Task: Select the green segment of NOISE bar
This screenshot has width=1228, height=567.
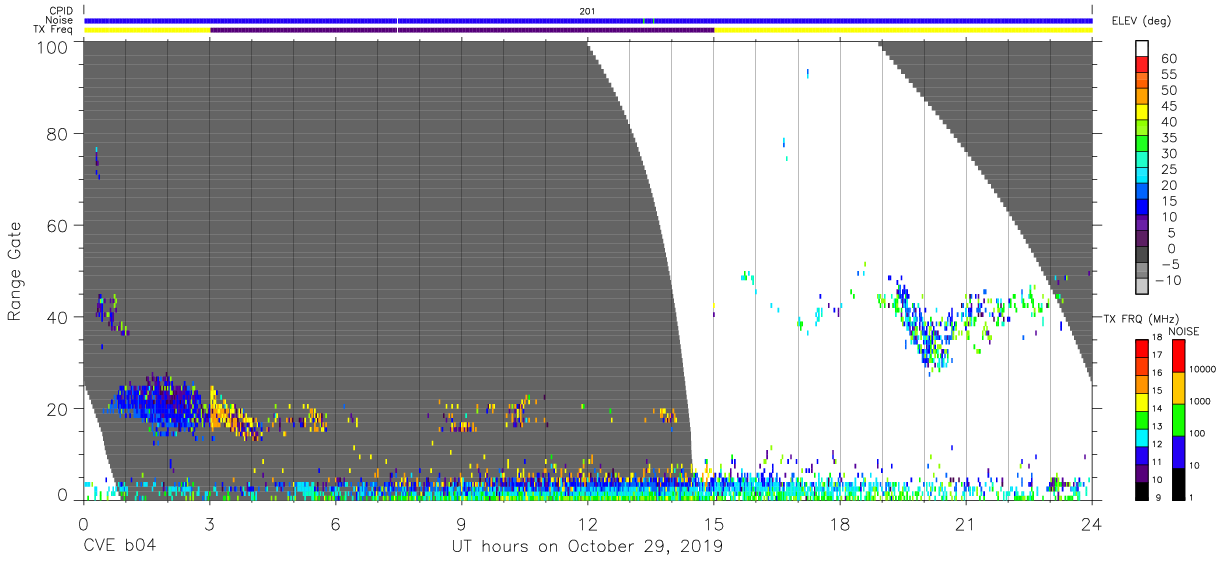Action: click(1178, 419)
